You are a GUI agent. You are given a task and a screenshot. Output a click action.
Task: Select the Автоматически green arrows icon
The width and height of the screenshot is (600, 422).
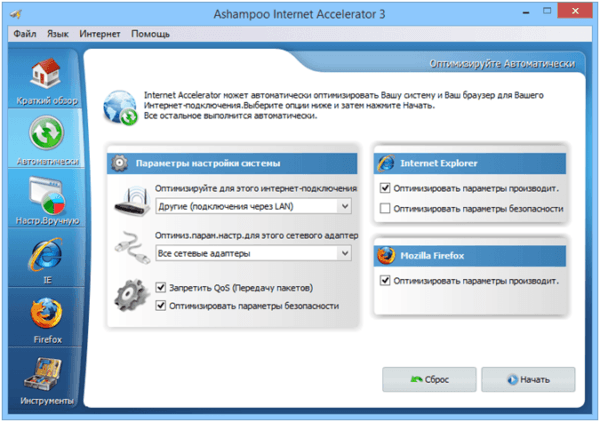click(x=46, y=133)
